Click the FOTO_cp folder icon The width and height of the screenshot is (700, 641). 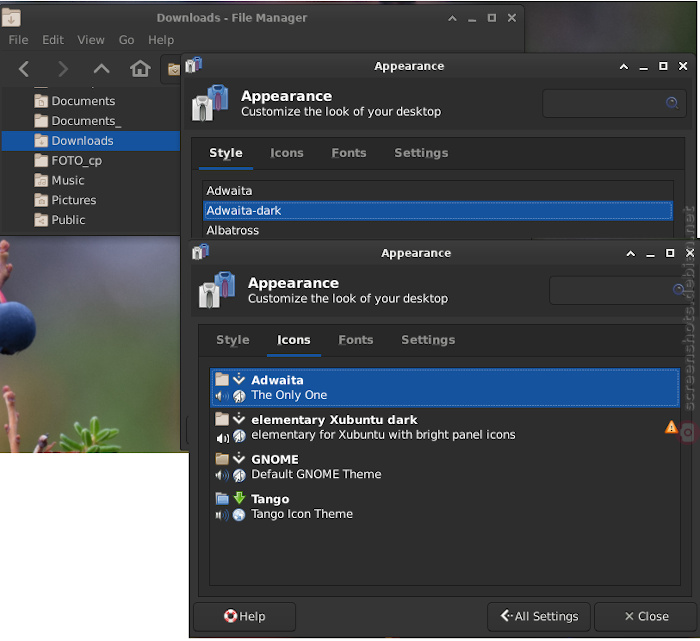[41, 161]
